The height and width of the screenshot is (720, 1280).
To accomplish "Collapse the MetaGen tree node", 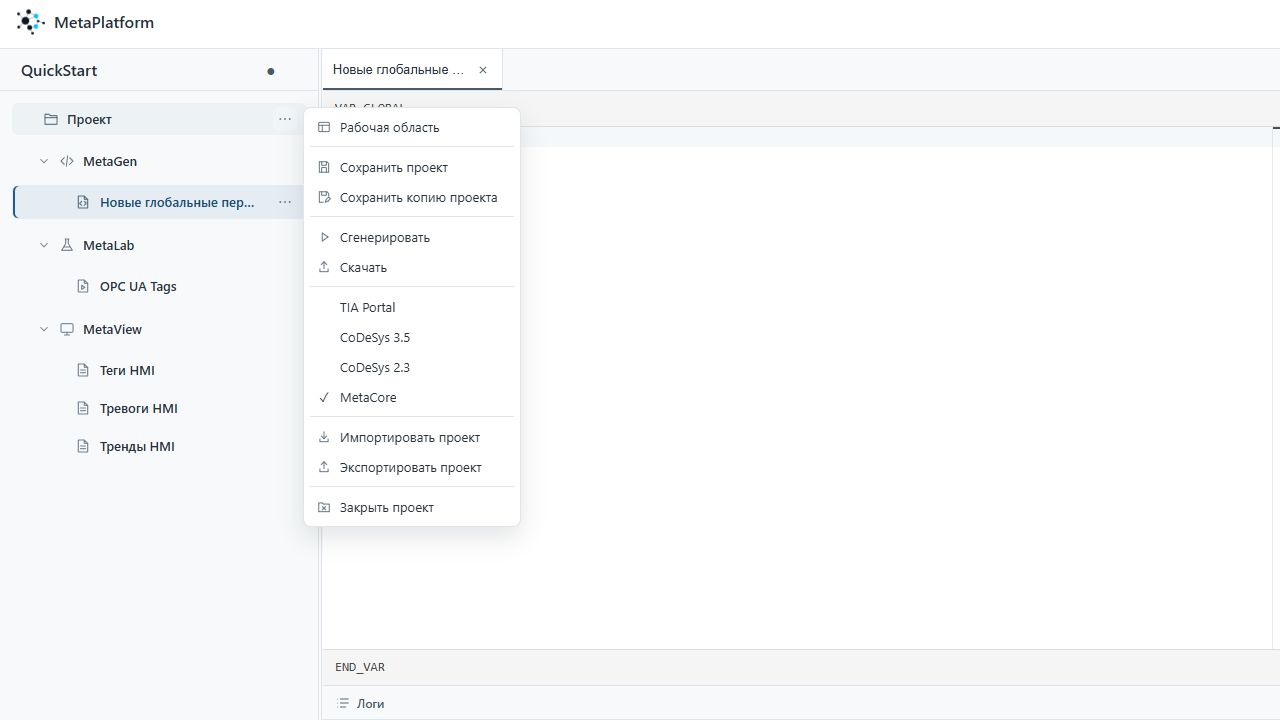I will (x=44, y=161).
